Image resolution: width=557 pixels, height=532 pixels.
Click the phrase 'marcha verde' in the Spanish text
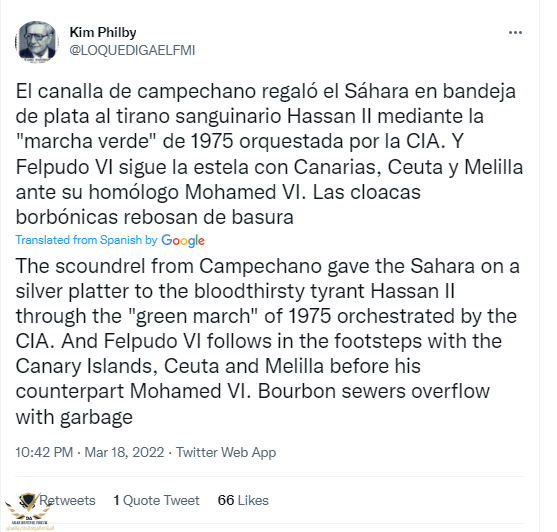[87, 141]
